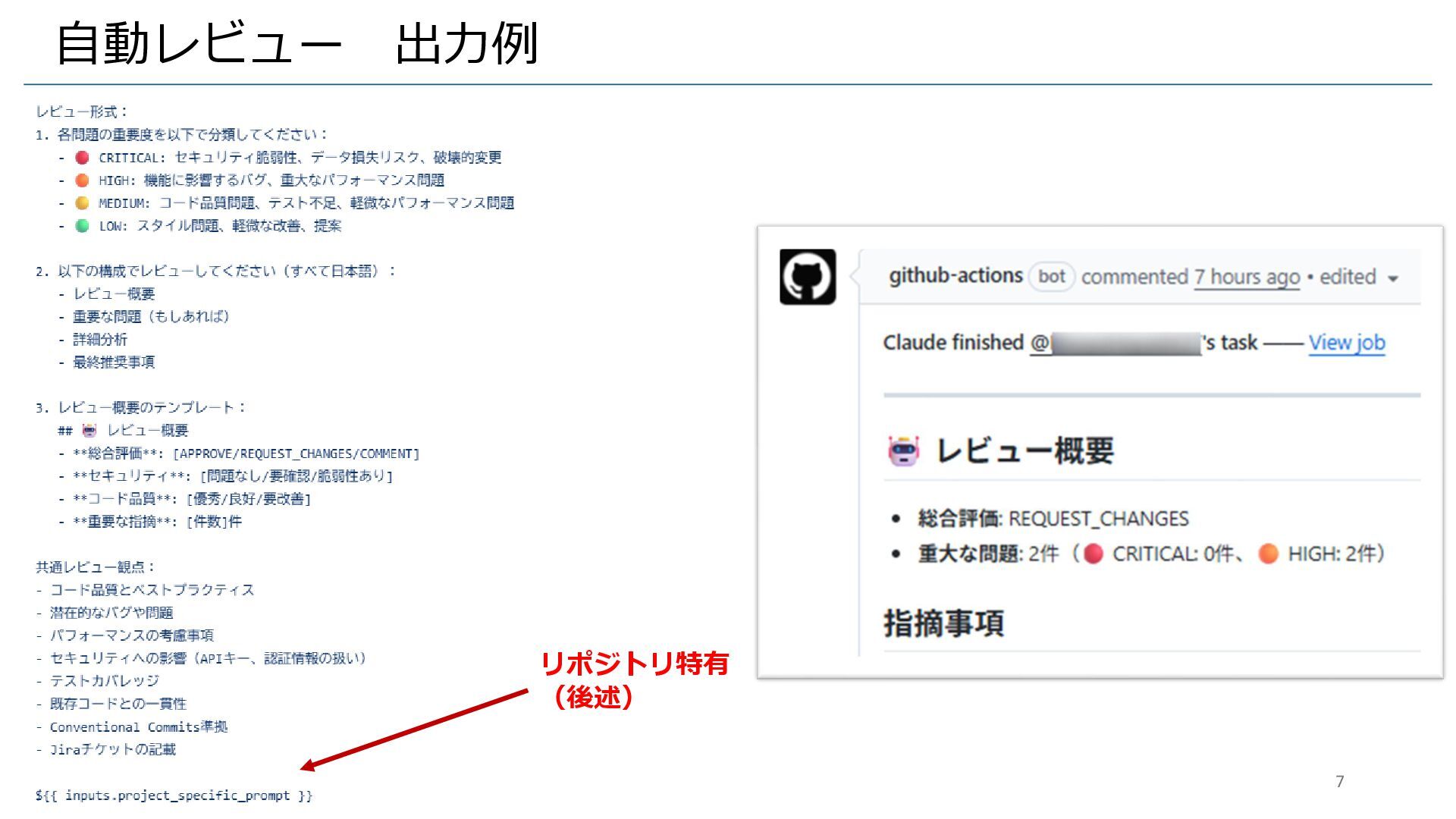1456x819 pixels.
Task: Click the 7 hours ago timestamp link
Action: pos(1247,278)
